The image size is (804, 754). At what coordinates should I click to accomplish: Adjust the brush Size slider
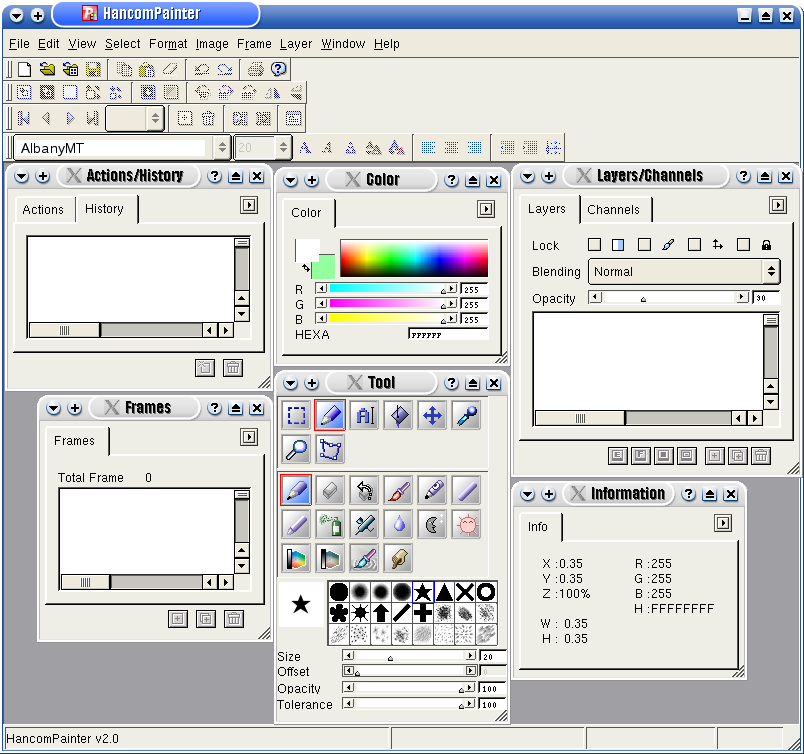pyautogui.click(x=410, y=656)
